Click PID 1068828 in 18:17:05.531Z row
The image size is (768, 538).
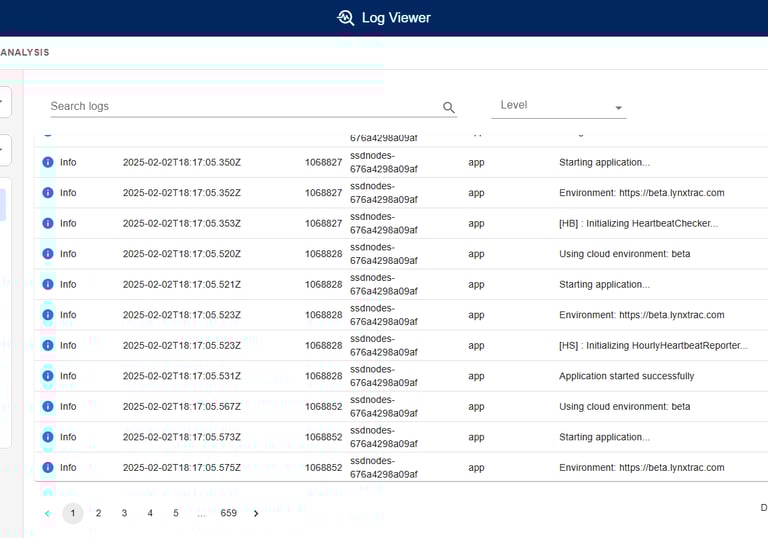click(323, 376)
